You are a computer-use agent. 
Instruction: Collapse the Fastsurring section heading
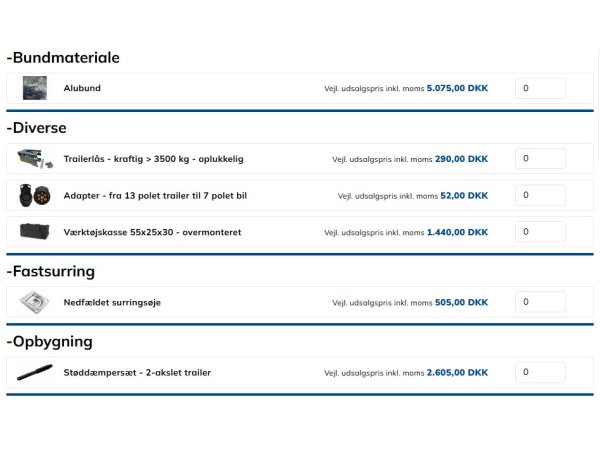pyautogui.click(x=50, y=271)
